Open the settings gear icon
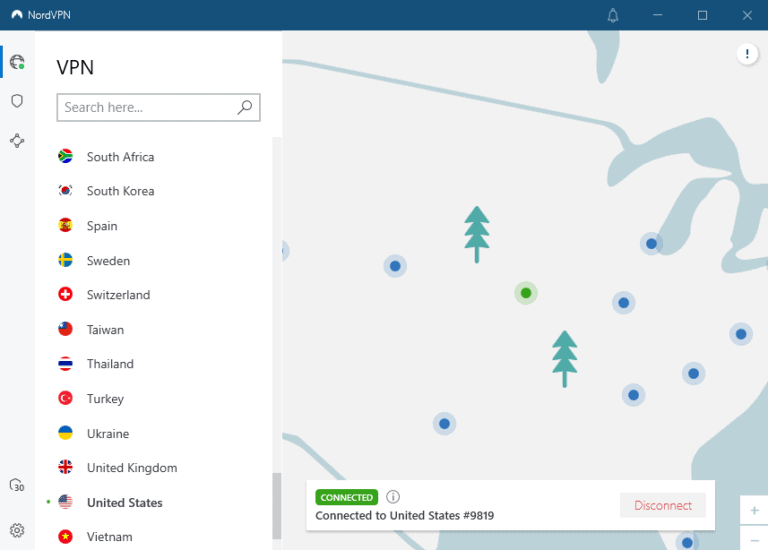The width and height of the screenshot is (768, 550). 17,530
